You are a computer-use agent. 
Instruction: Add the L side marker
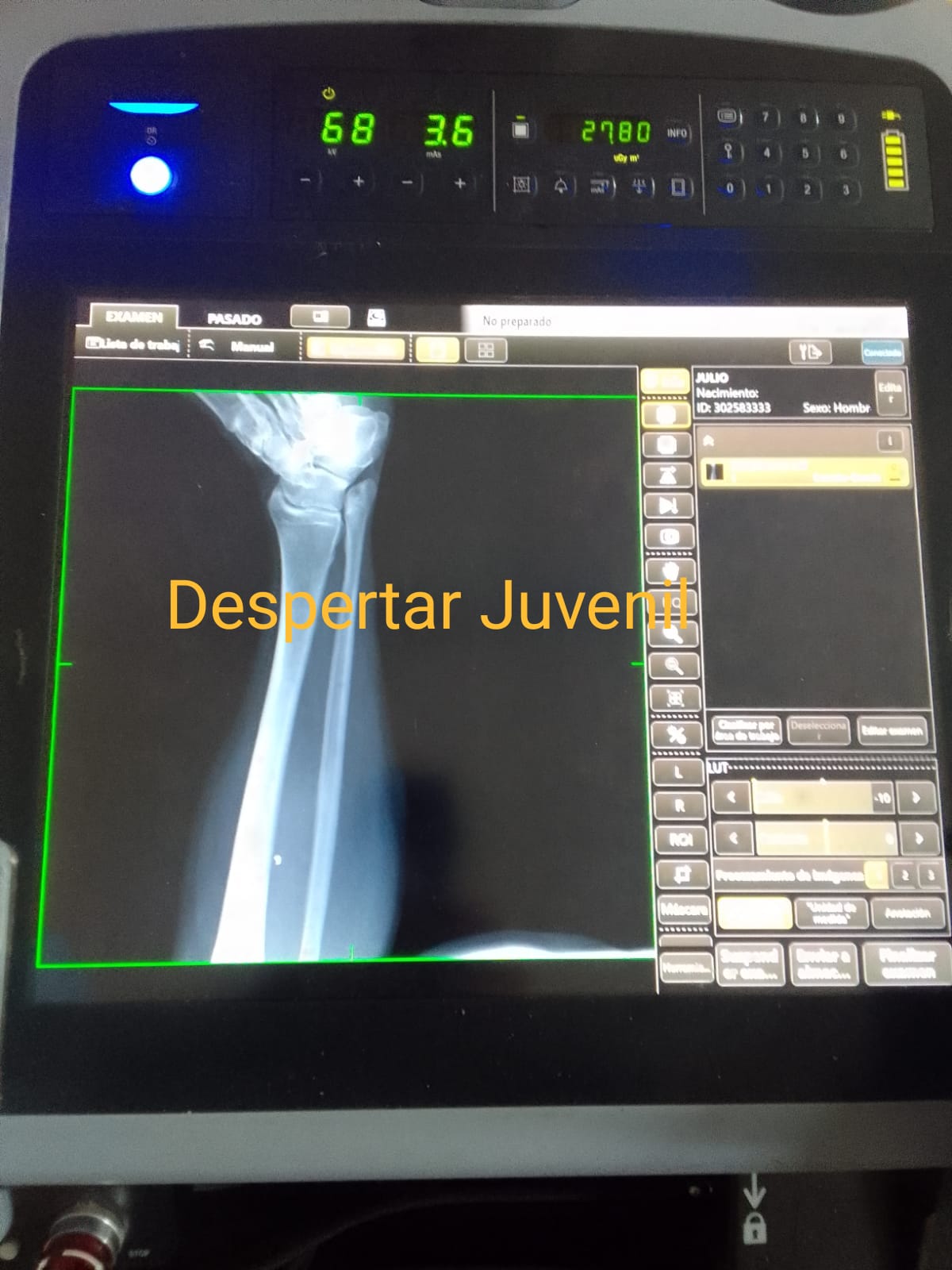click(678, 772)
